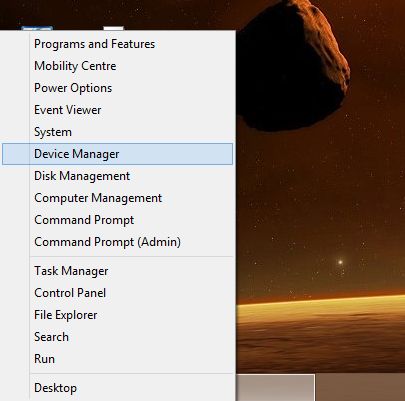405x401 pixels.
Task: Open Disk Management
Action: coord(117,176)
